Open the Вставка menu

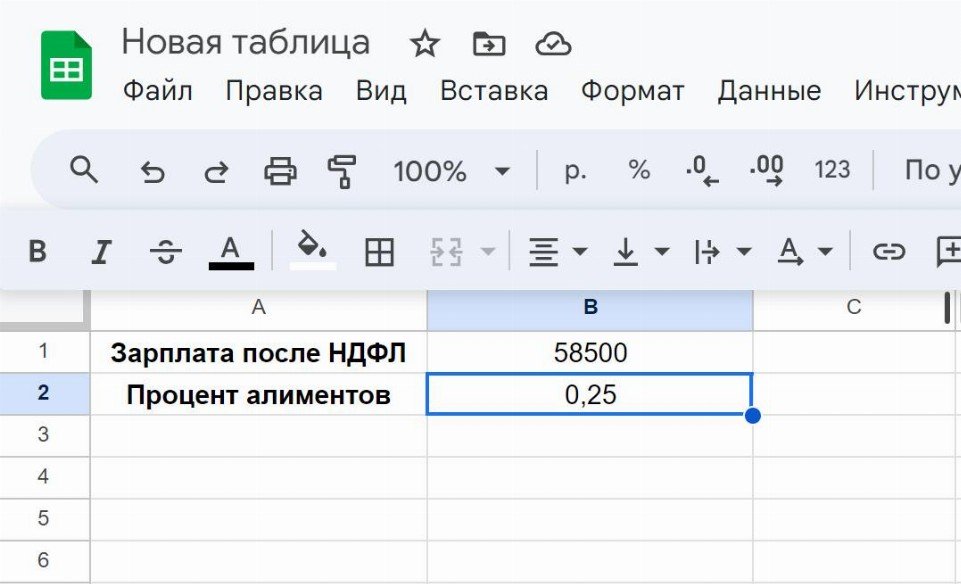[493, 91]
